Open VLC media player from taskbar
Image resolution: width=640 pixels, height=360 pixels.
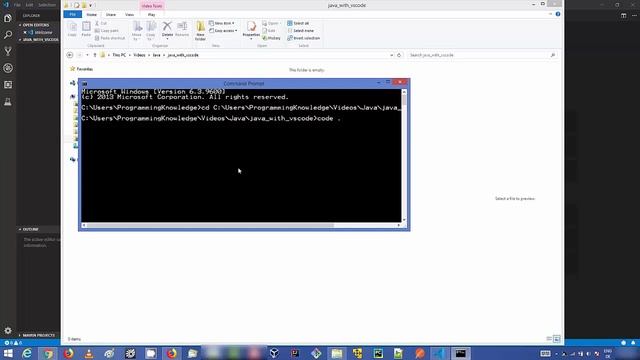[x=89, y=353]
